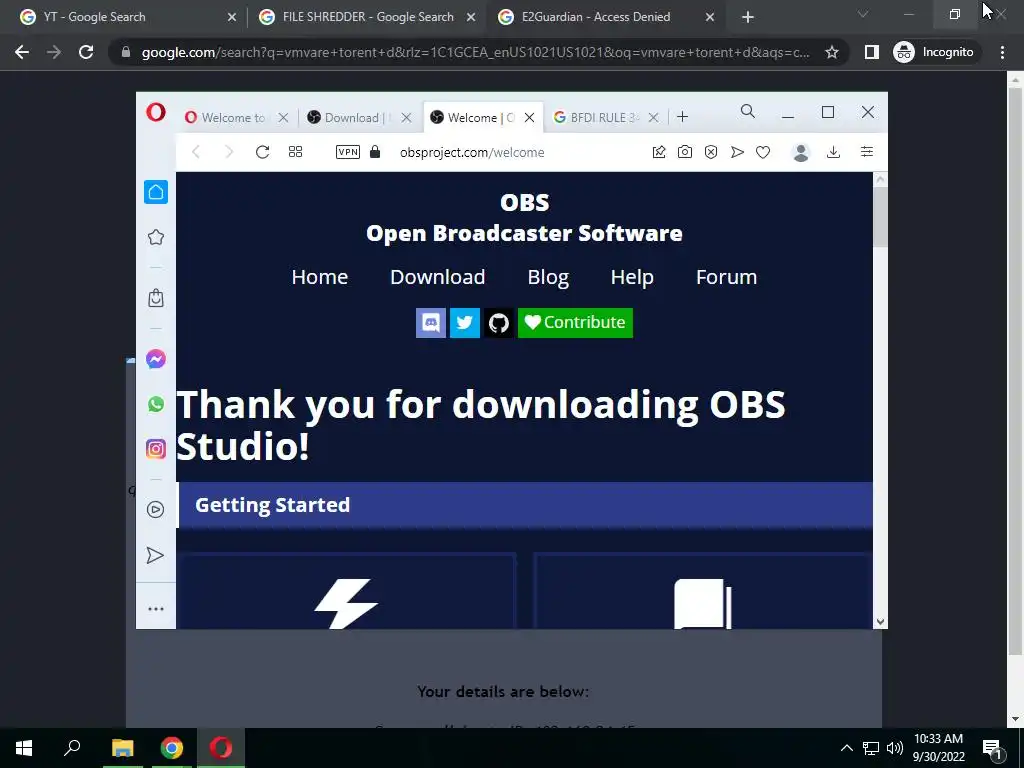Open the OBS Blog link
Viewport: 1024px width, 768px height.
548,278
